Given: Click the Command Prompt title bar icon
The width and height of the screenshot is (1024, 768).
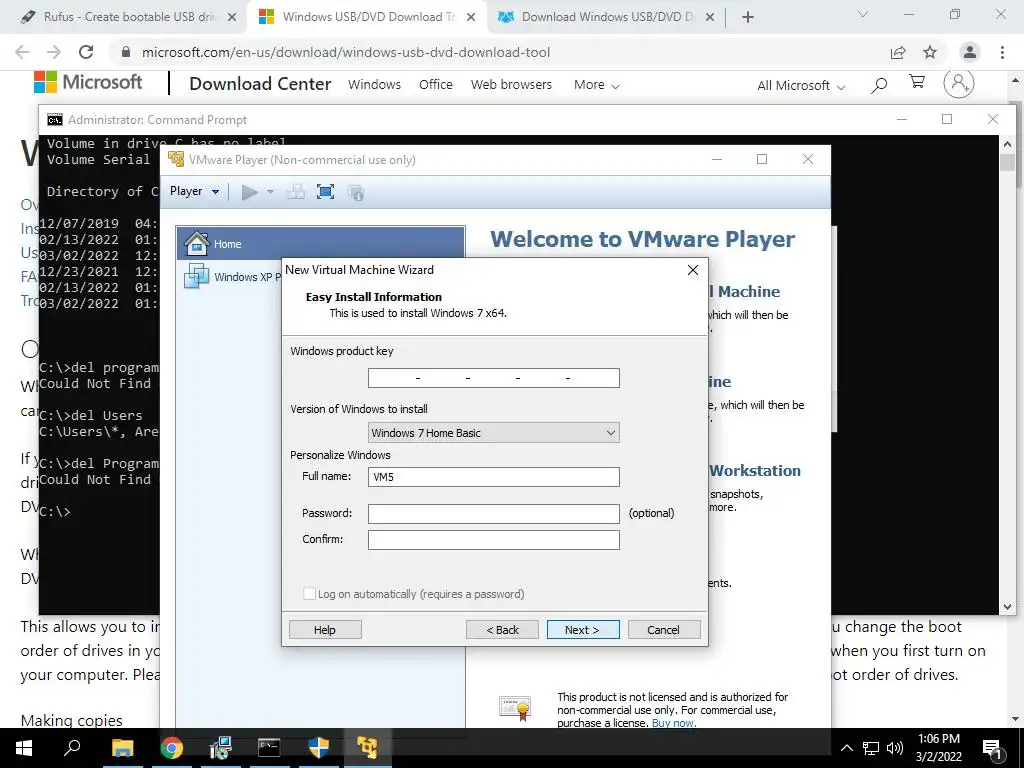Looking at the screenshot, I should (x=55, y=120).
